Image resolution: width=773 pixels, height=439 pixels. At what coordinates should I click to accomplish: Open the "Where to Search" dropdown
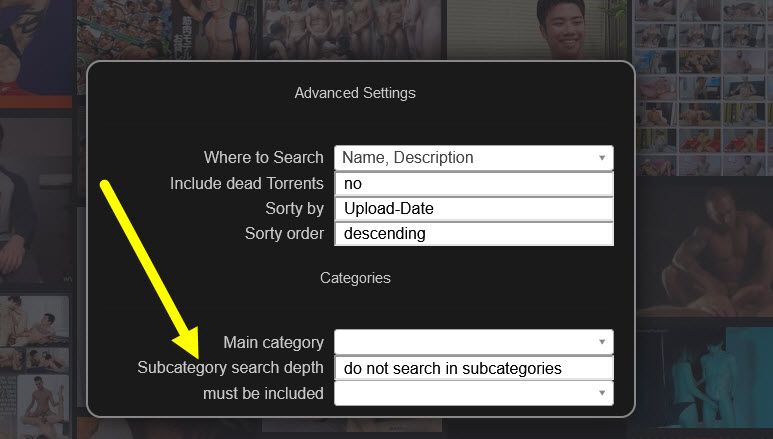(473, 158)
